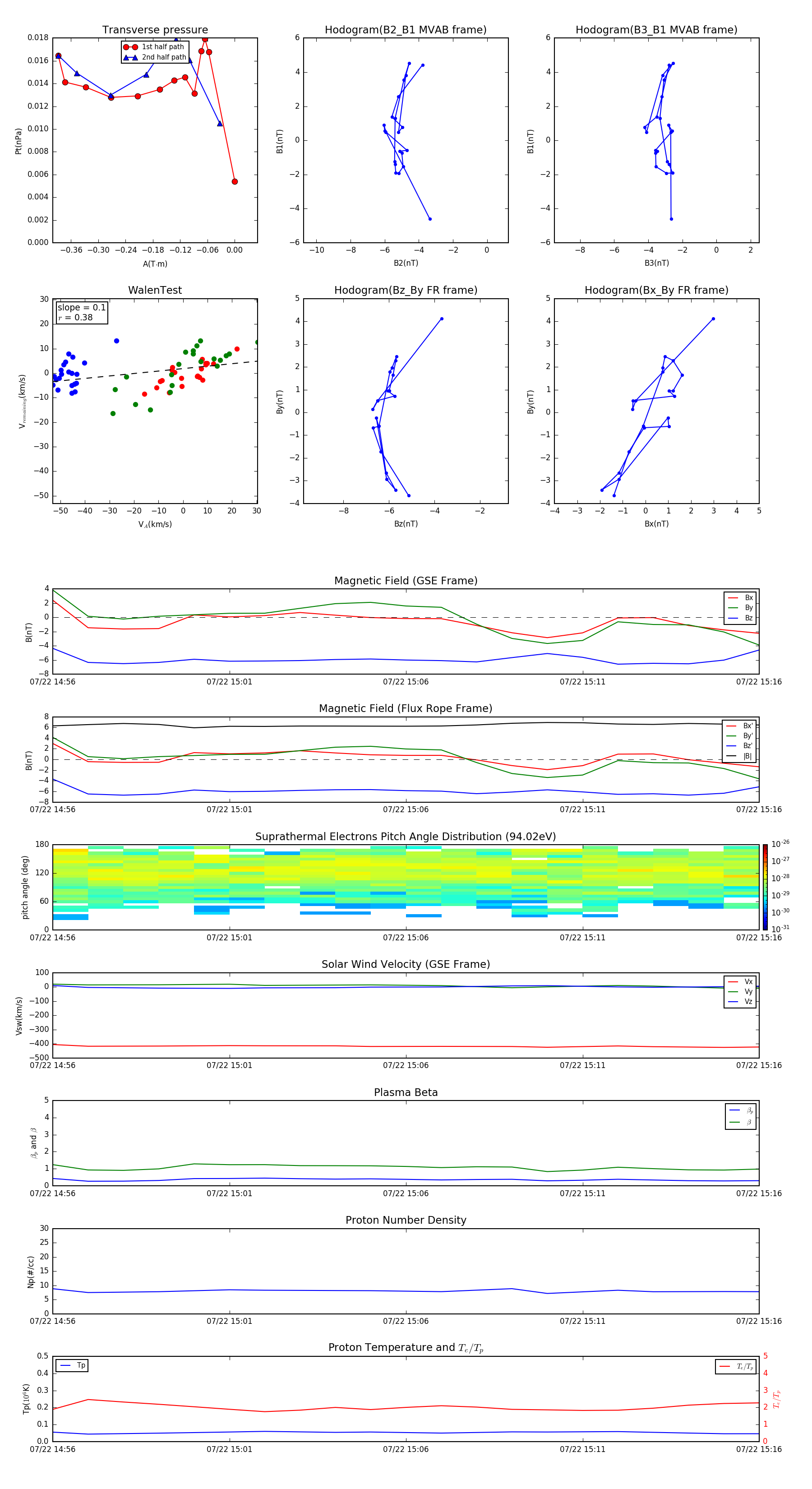Click the 'V_A(km/s)' x-axis label
Viewport: 812px width, 1489px height.
tap(155, 524)
